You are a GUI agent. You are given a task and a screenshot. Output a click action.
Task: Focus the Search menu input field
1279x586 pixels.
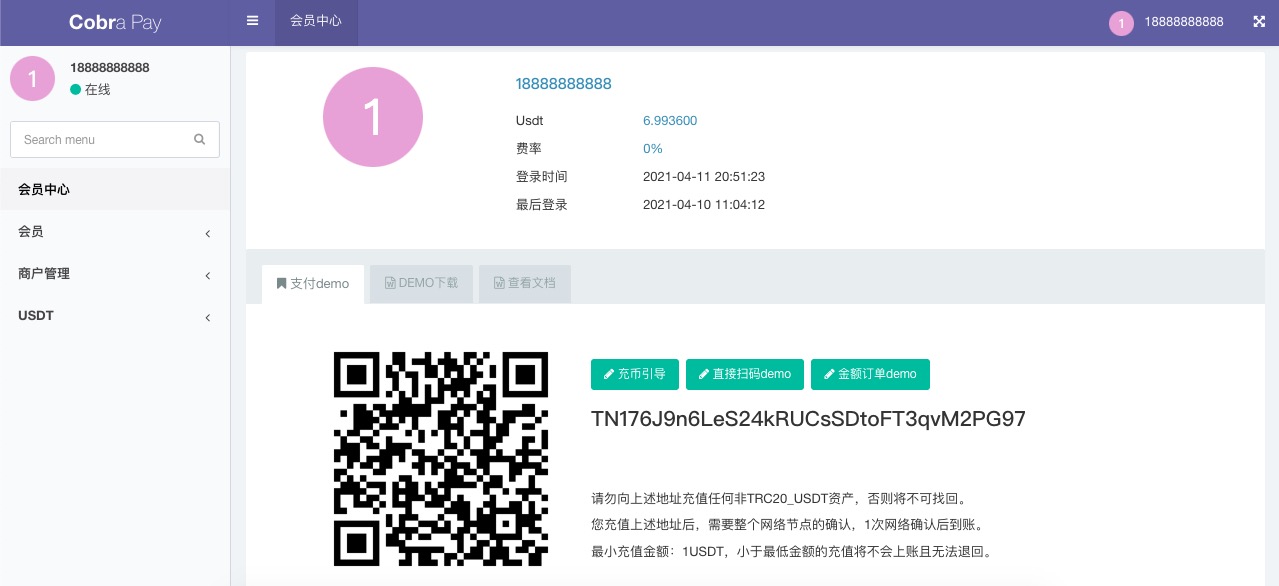(x=115, y=140)
